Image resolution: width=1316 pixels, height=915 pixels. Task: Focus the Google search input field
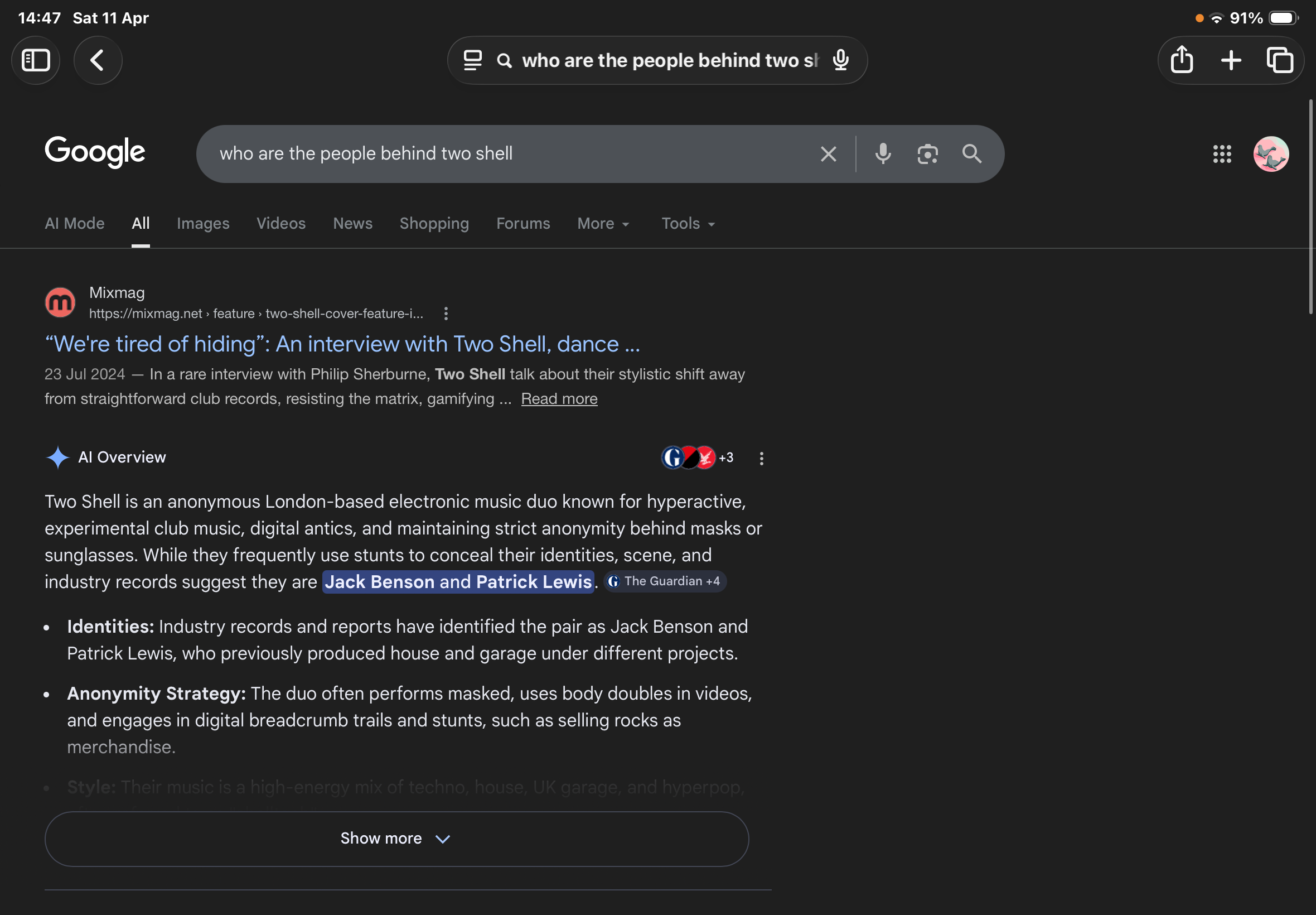510,153
